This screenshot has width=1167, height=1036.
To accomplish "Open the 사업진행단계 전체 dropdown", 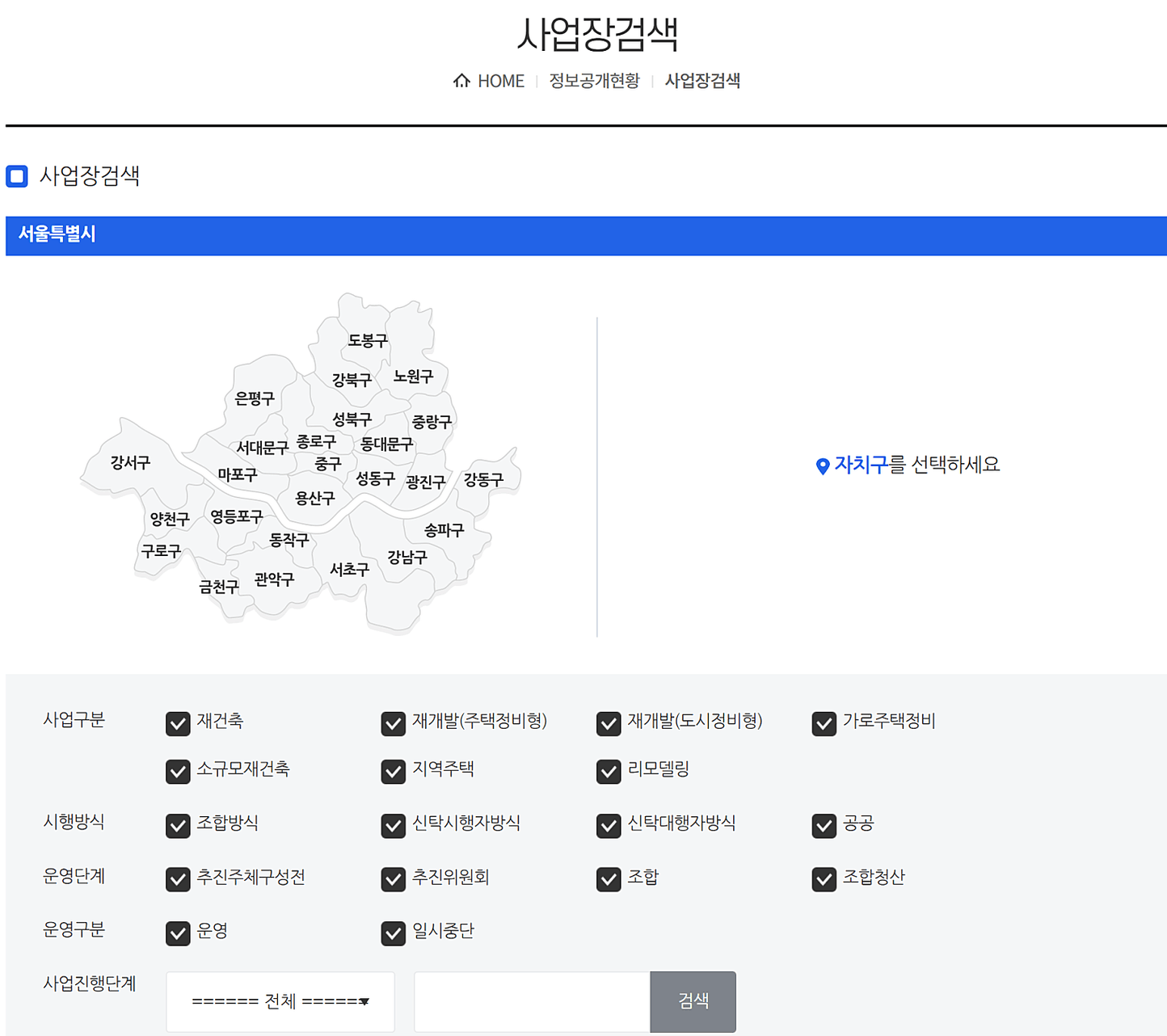I will (x=280, y=1002).
